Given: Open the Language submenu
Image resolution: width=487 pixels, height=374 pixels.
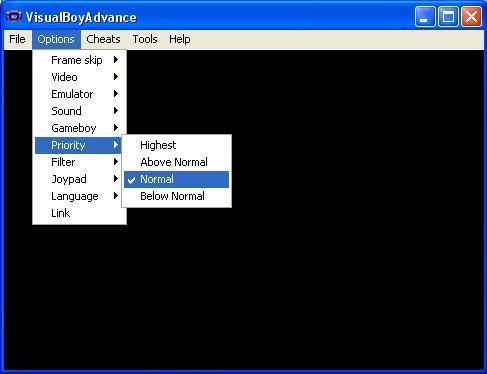Looking at the screenshot, I should point(79,196).
